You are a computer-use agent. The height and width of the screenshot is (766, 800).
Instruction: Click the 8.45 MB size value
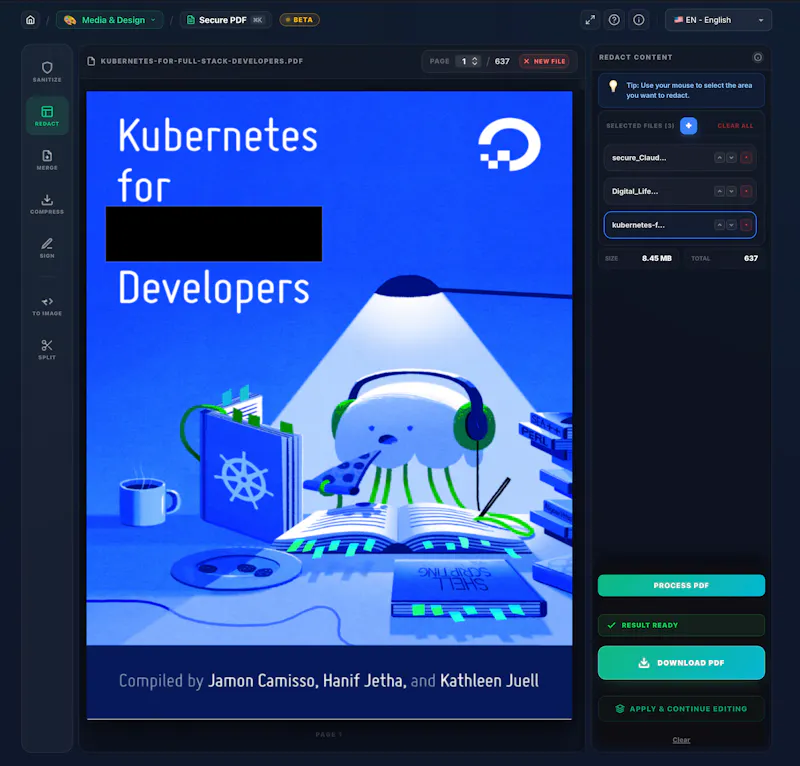coord(657,258)
